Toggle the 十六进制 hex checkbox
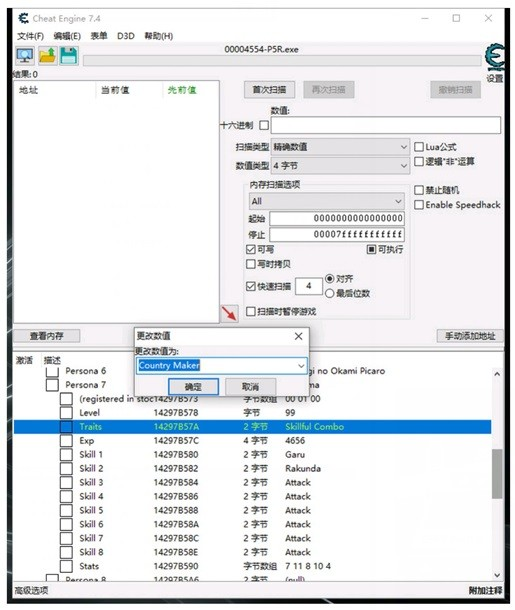515x610 pixels. [x=264, y=125]
